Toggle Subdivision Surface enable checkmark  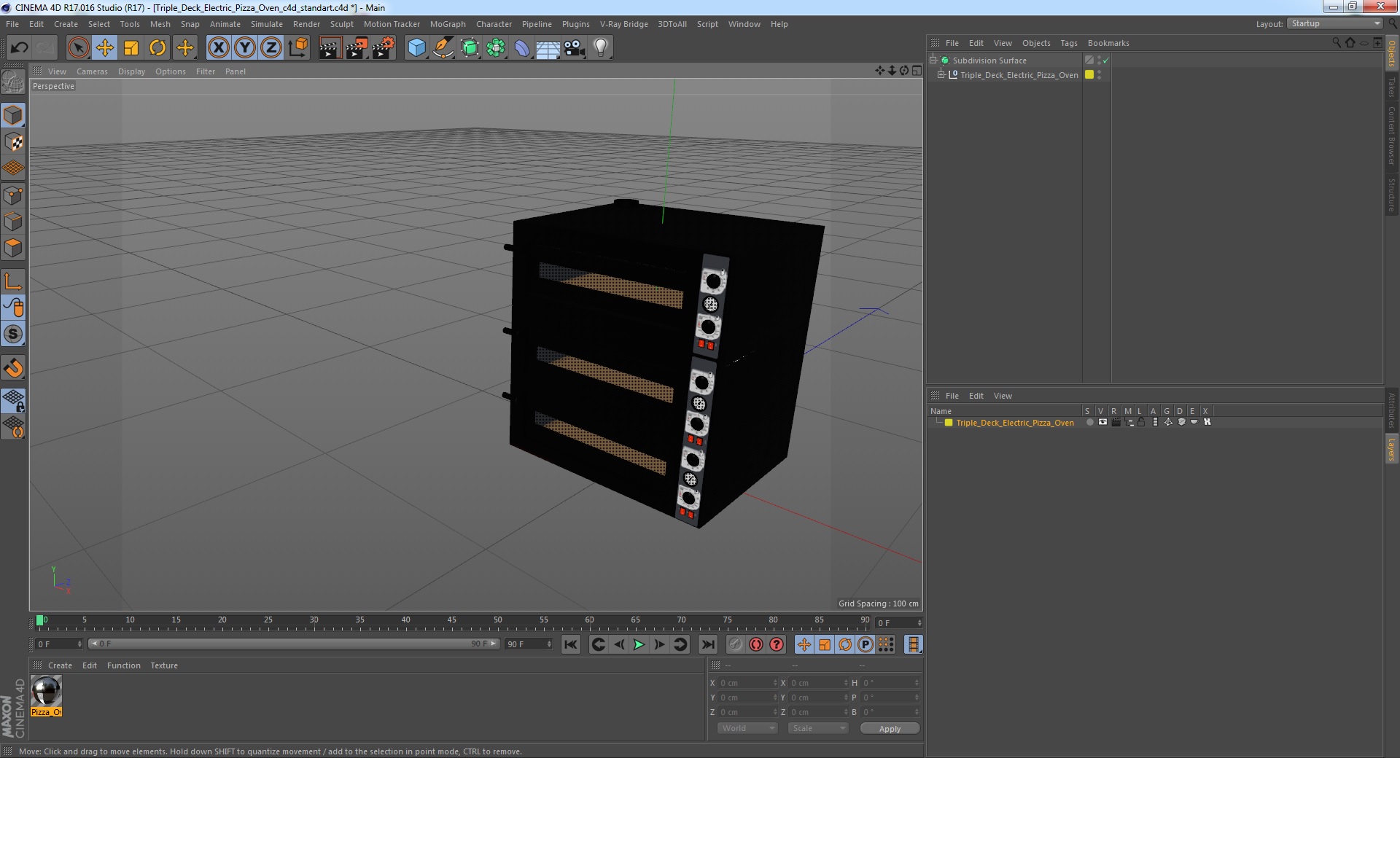(x=1106, y=60)
